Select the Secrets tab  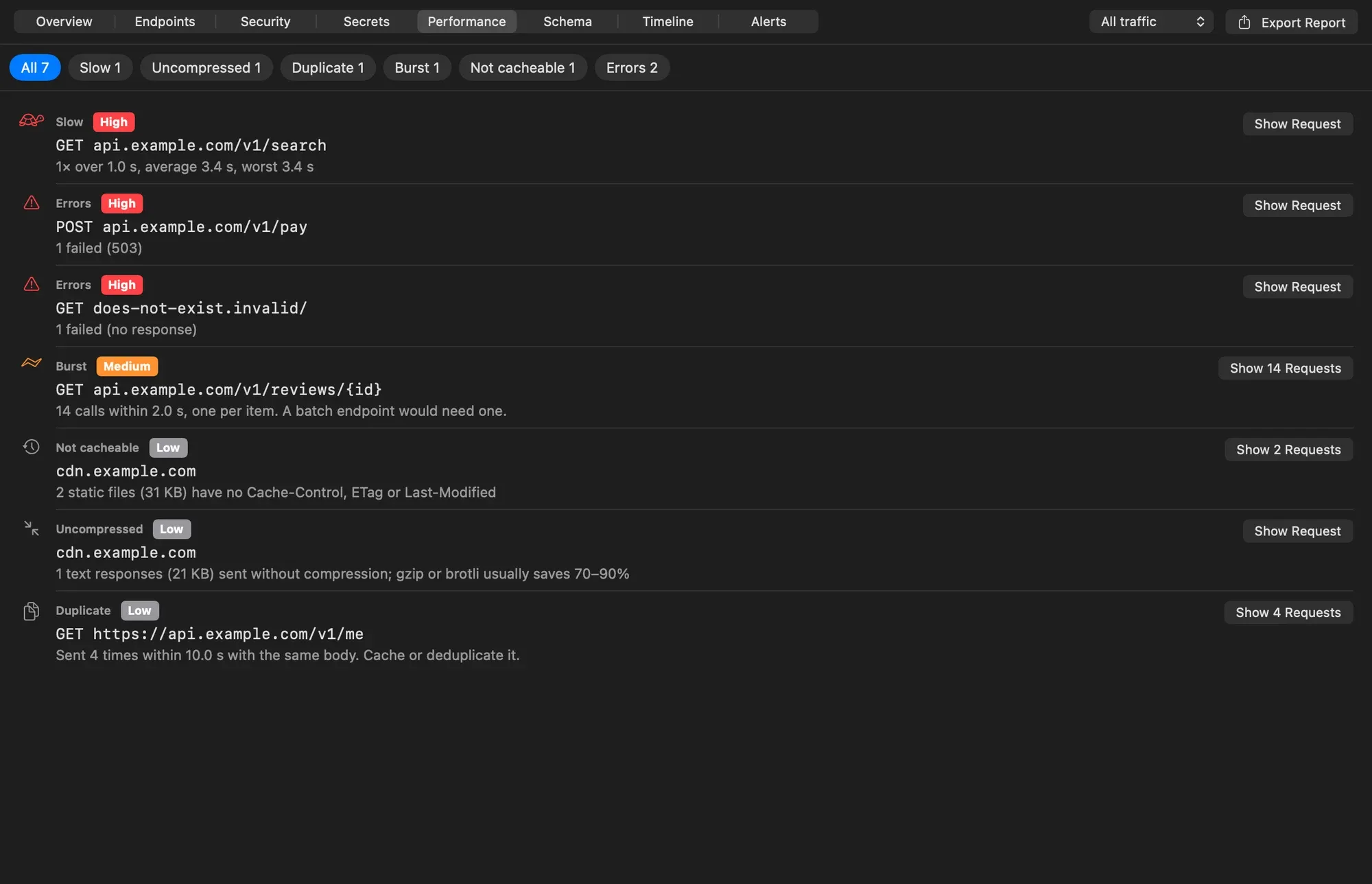tap(366, 21)
